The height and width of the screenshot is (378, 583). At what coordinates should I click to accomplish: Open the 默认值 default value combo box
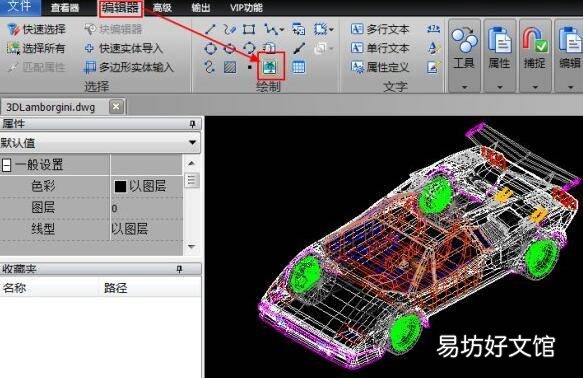pyautogui.click(x=100, y=143)
